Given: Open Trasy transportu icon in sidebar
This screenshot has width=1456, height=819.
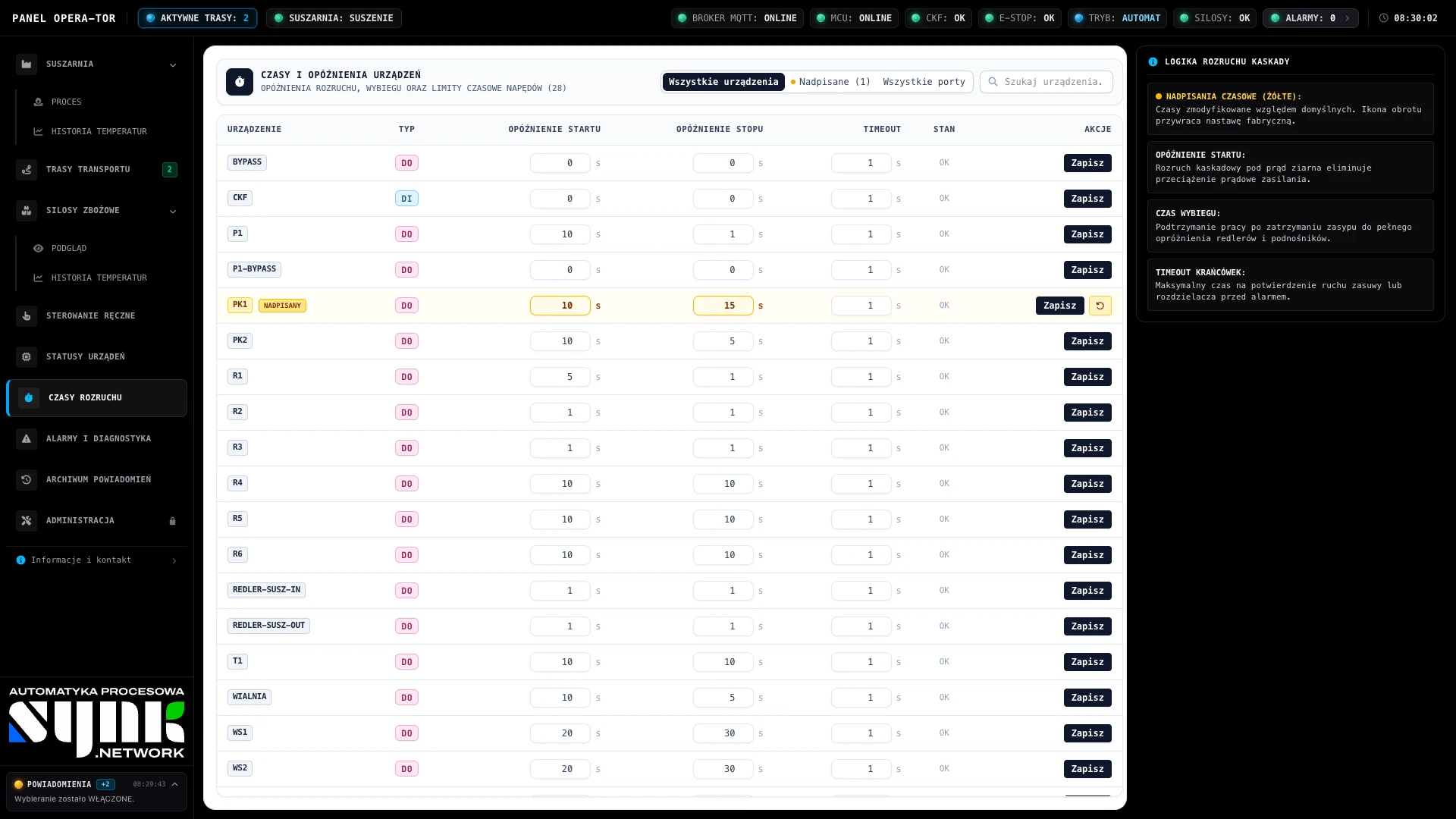Looking at the screenshot, I should [x=27, y=170].
